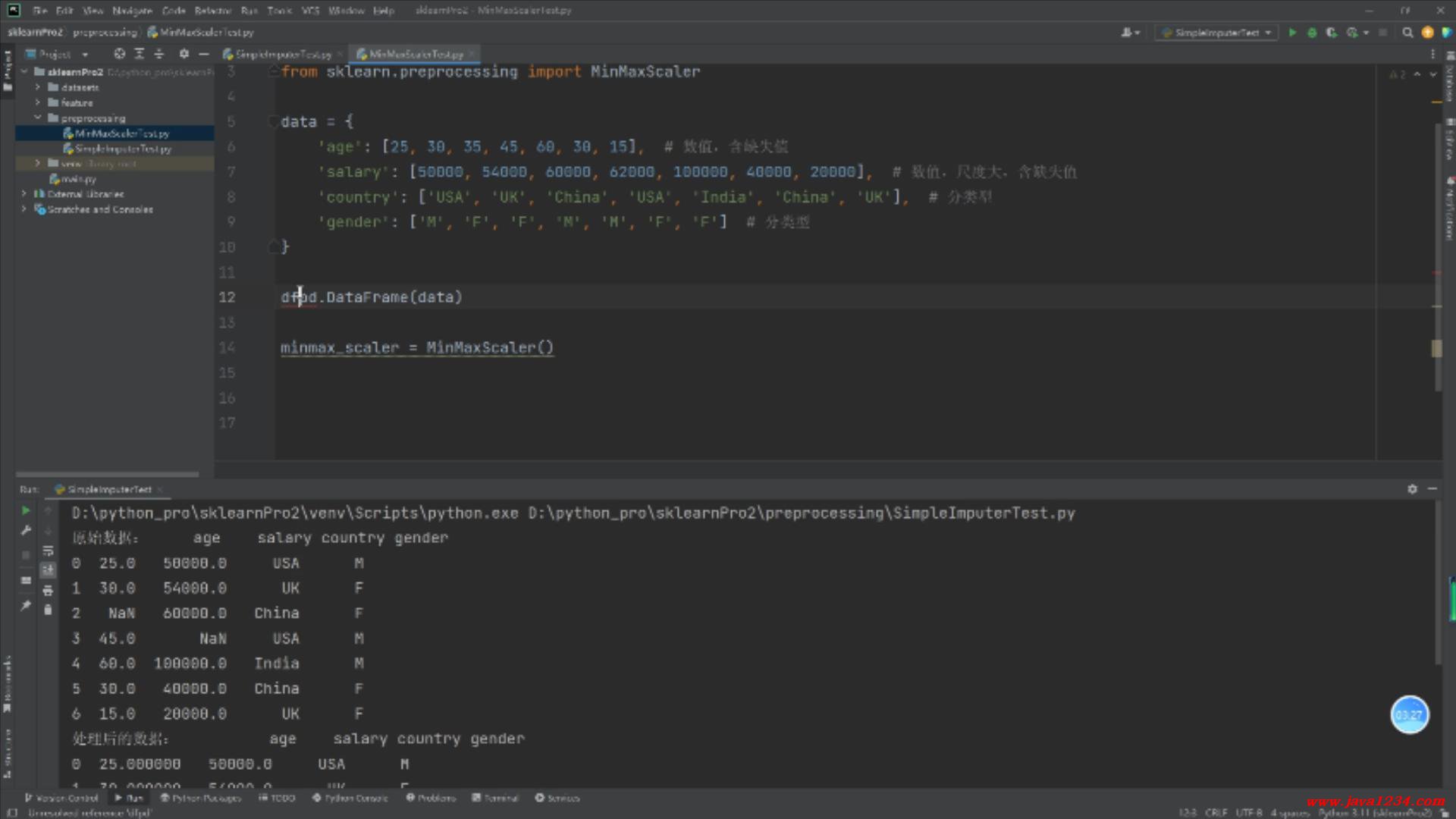Run the SimpleImputerTest configuration from the toolbar
This screenshot has width=1456, height=819.
pos(1292,33)
